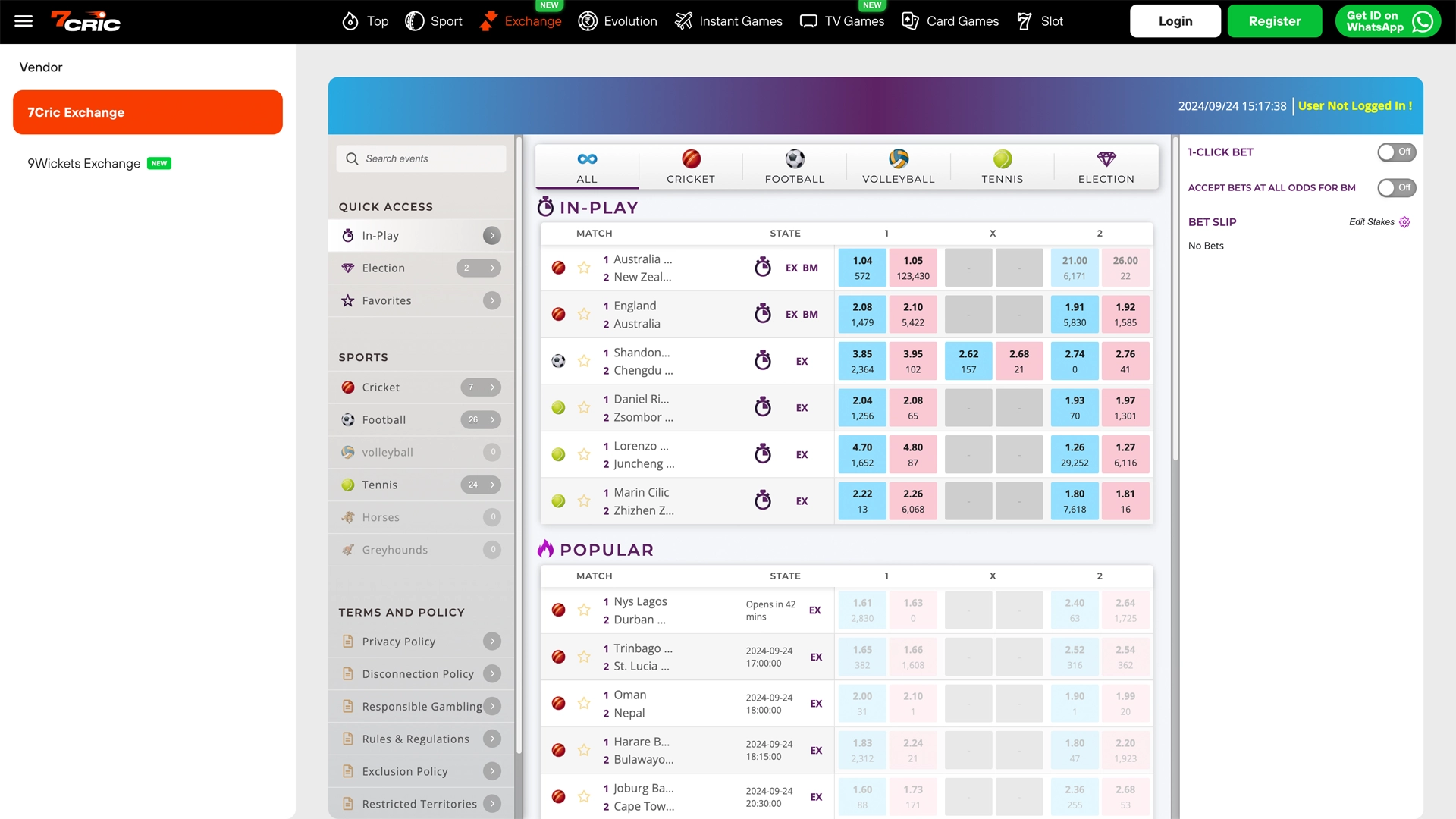Expand the In-Play quick access arrow
This screenshot has width=1456, height=819.
(x=492, y=236)
